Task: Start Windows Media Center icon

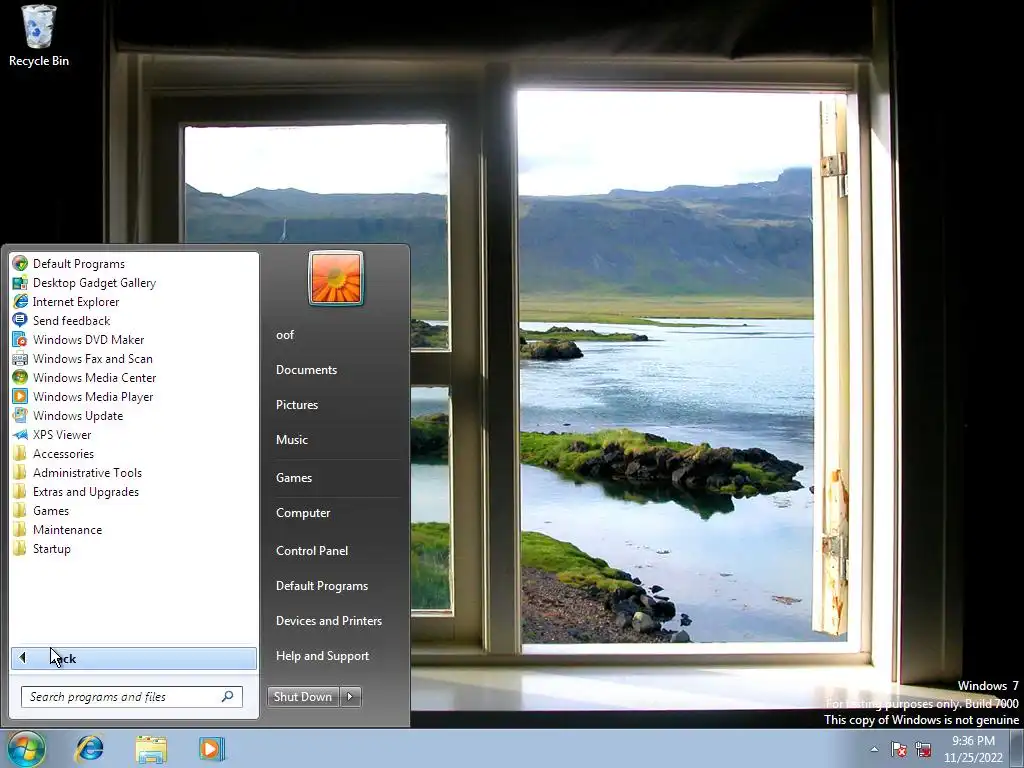Action: click(x=20, y=377)
